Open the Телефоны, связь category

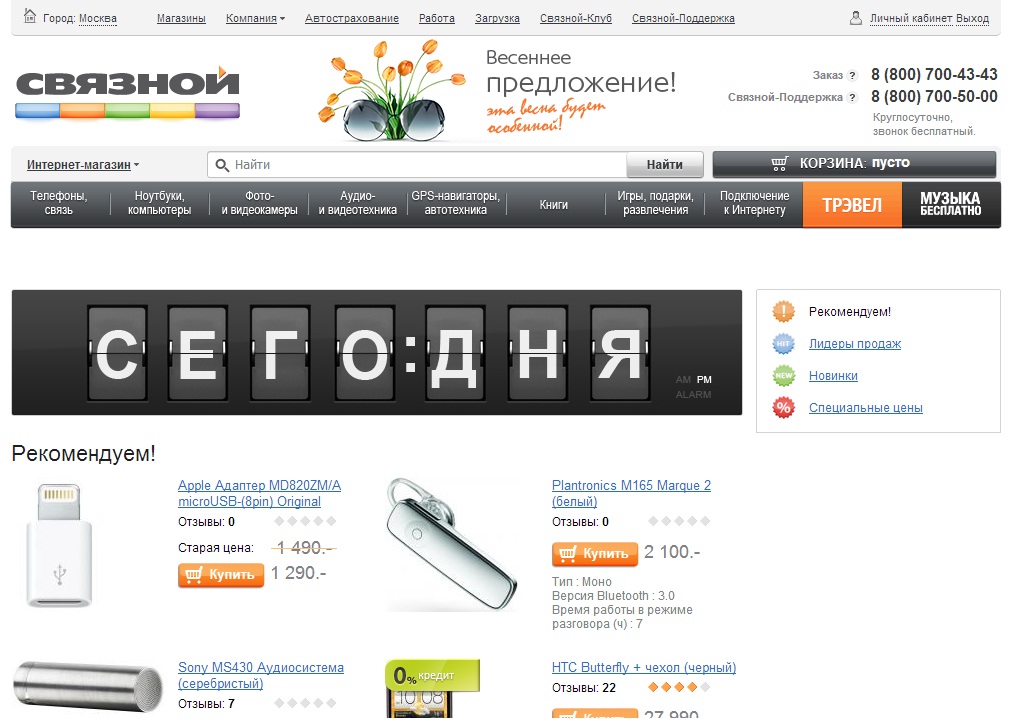(59, 203)
